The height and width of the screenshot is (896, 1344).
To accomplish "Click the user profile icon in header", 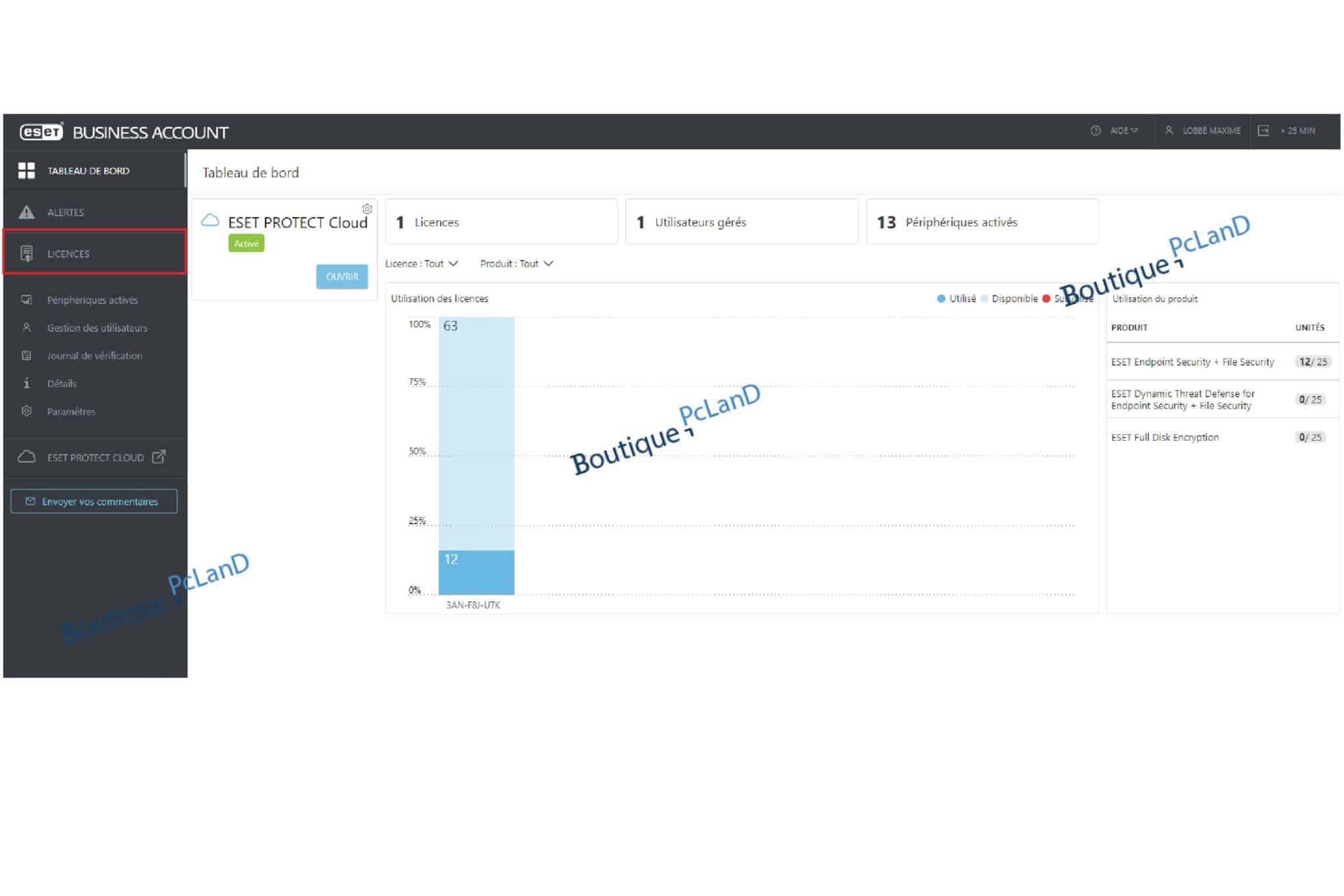I will [x=1169, y=131].
